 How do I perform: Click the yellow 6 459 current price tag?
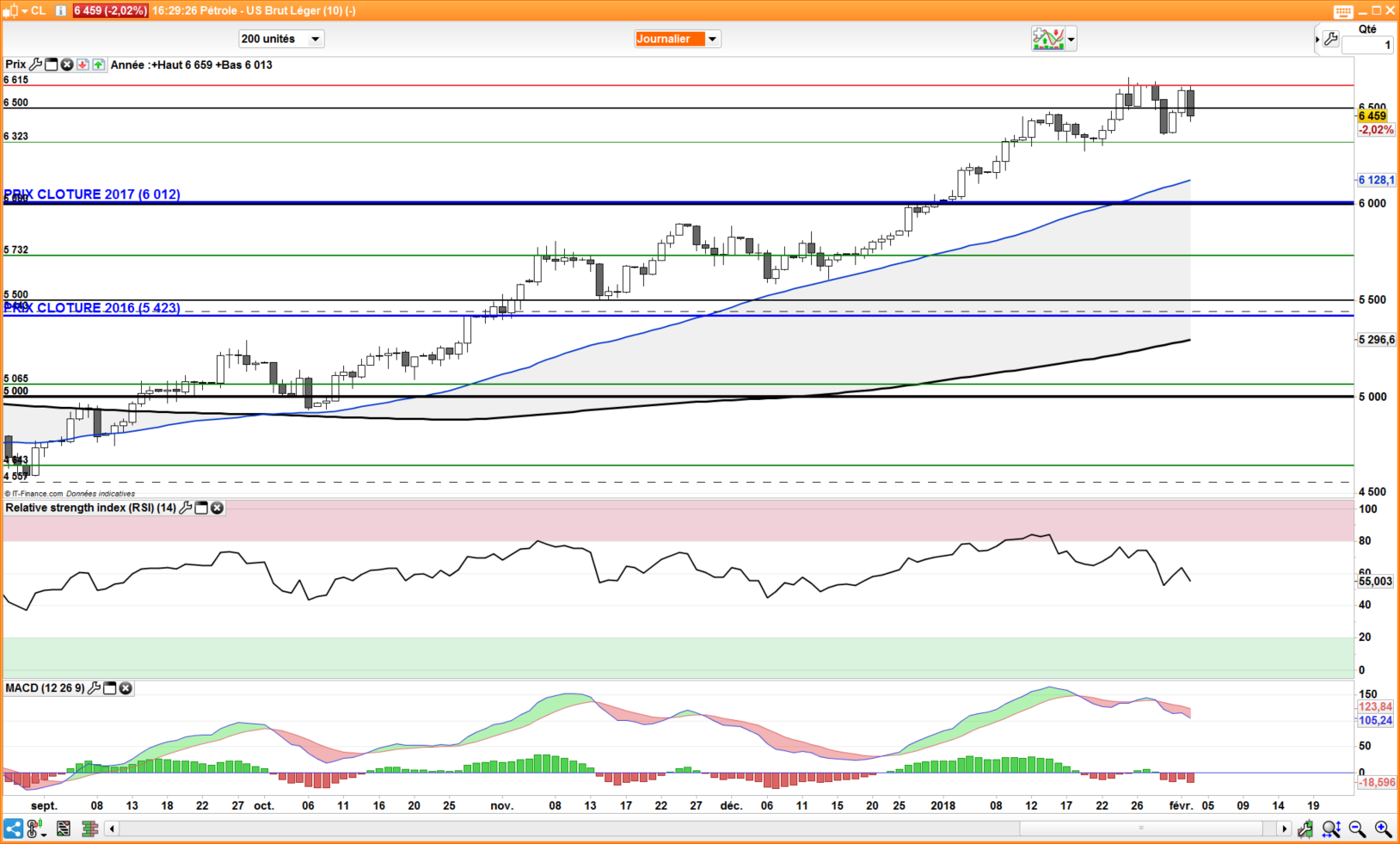(1372, 116)
